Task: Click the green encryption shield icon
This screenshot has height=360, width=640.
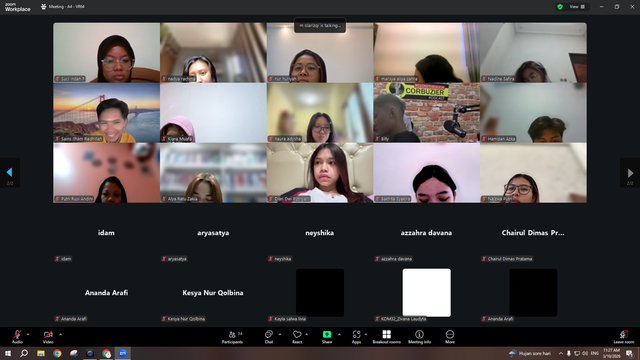Action: 560,7
